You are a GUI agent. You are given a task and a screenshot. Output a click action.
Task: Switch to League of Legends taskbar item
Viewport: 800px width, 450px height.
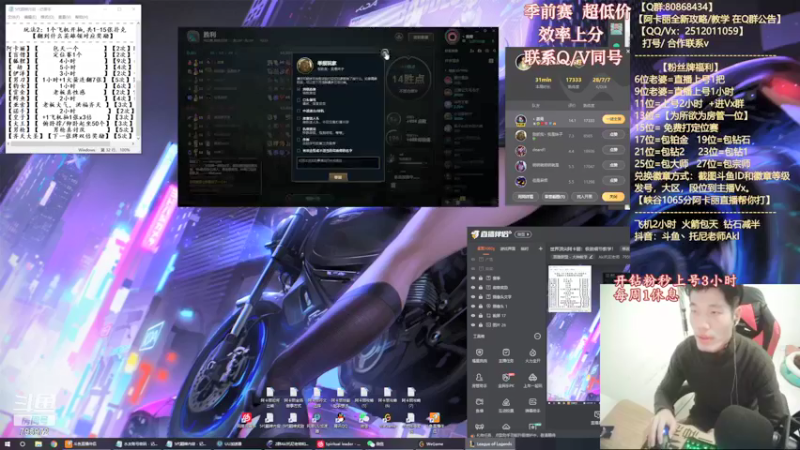pyautogui.click(x=491, y=444)
